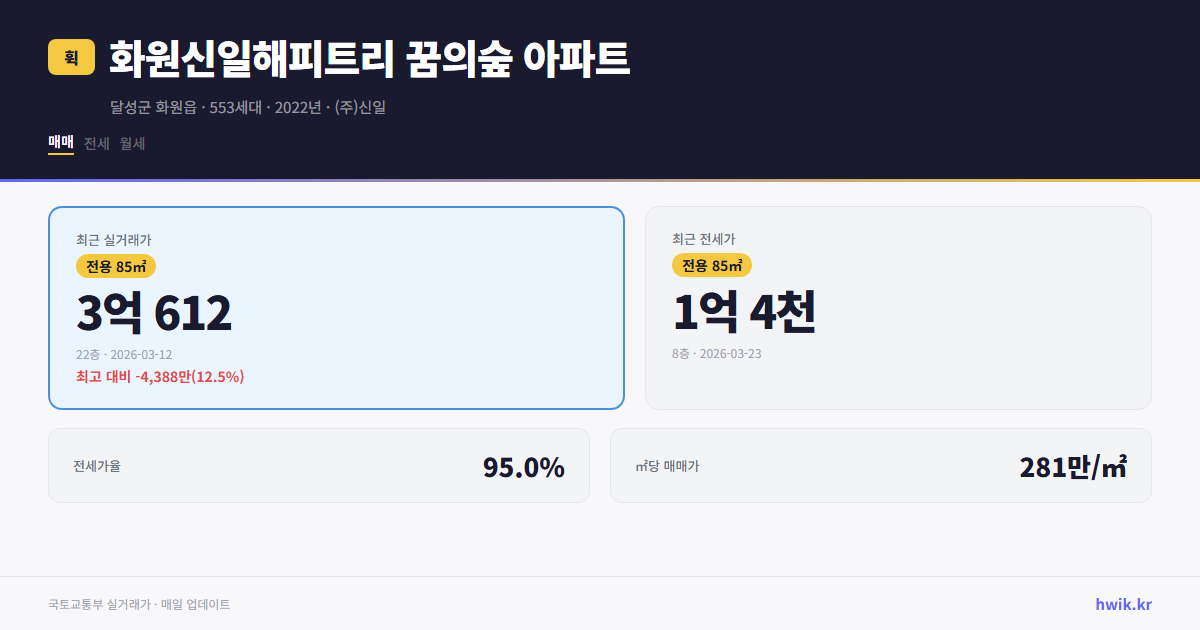Click the 281만/㎡ value
This screenshot has width=1200, height=630.
click(1072, 465)
